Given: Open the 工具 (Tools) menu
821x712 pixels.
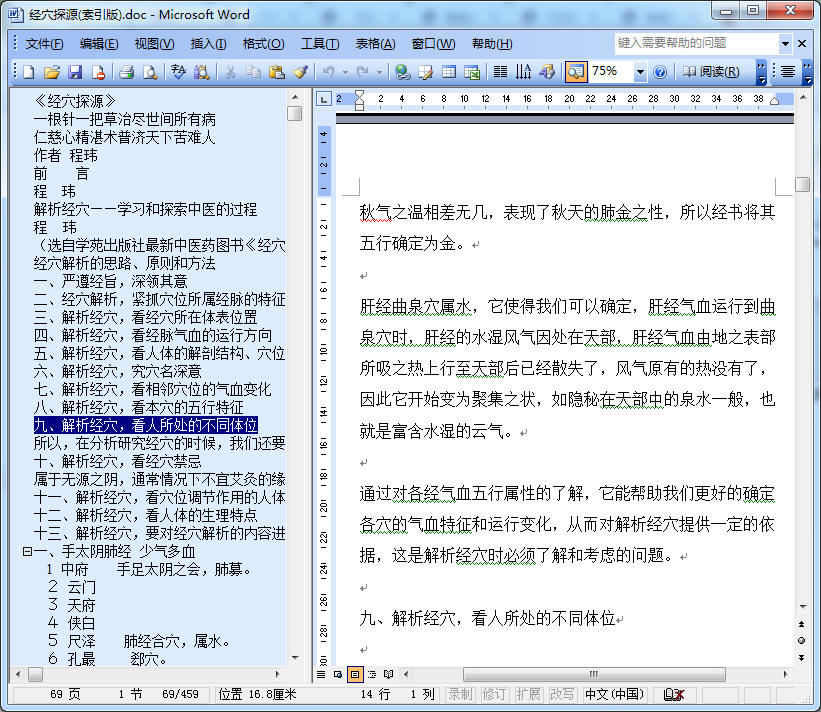Looking at the screenshot, I should [319, 44].
